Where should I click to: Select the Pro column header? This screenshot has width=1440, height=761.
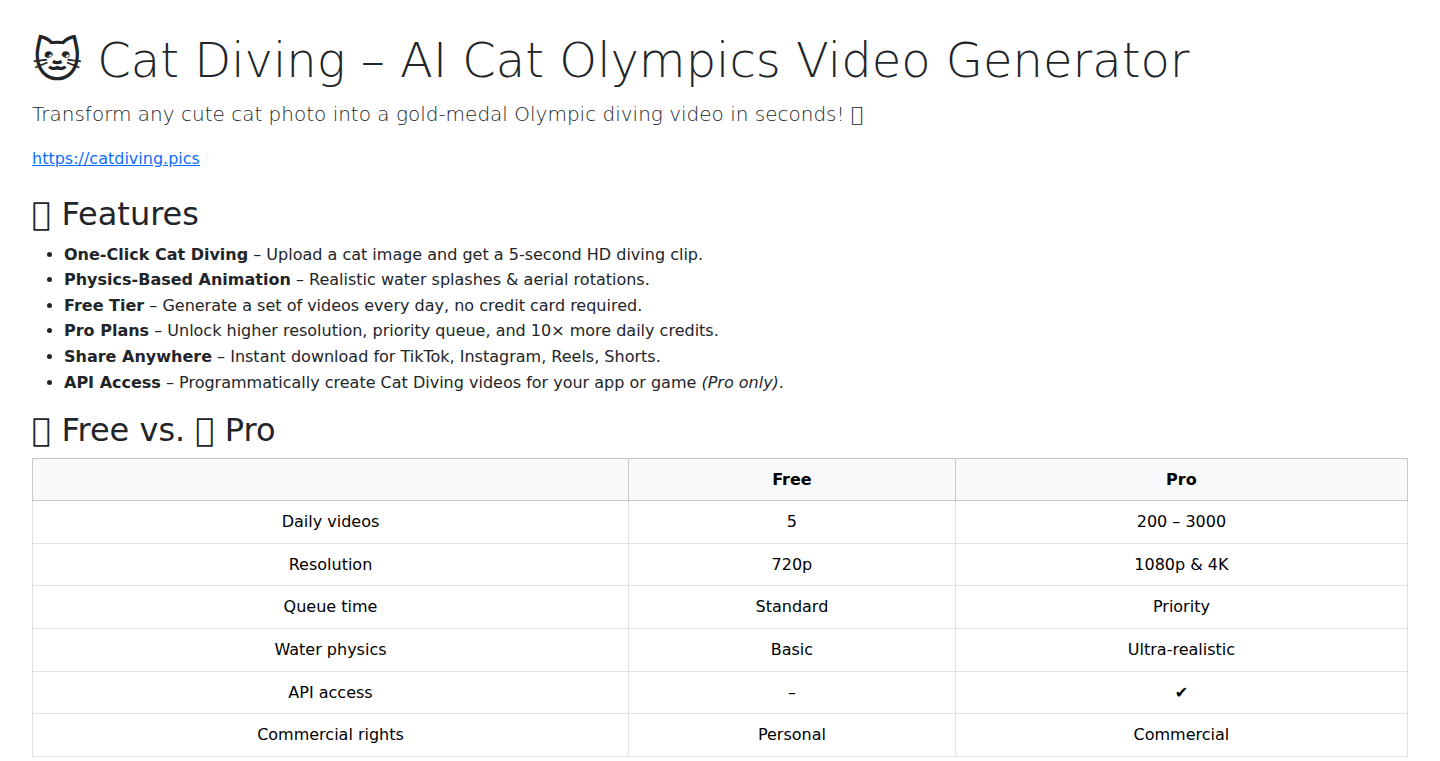1181,479
